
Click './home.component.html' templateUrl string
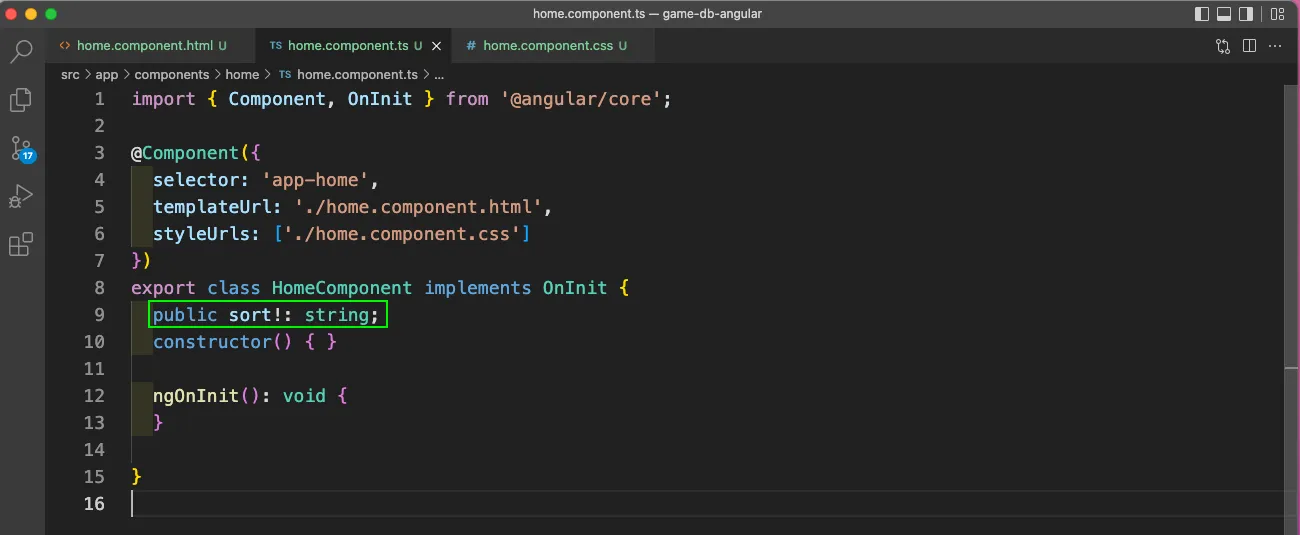pyautogui.click(x=418, y=207)
